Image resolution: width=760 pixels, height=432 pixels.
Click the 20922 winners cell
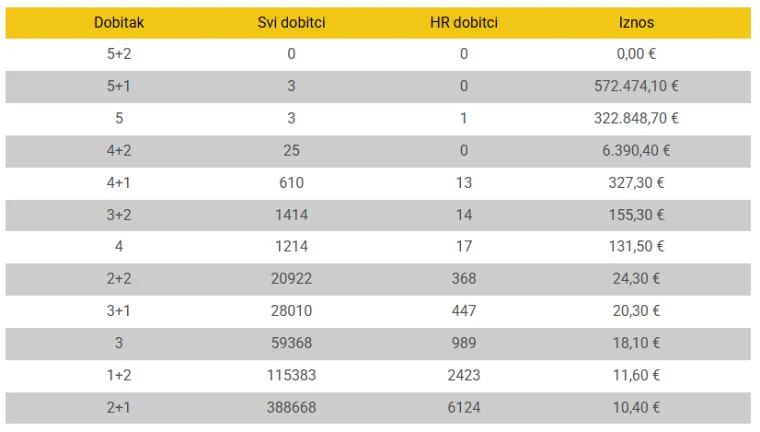[291, 279]
